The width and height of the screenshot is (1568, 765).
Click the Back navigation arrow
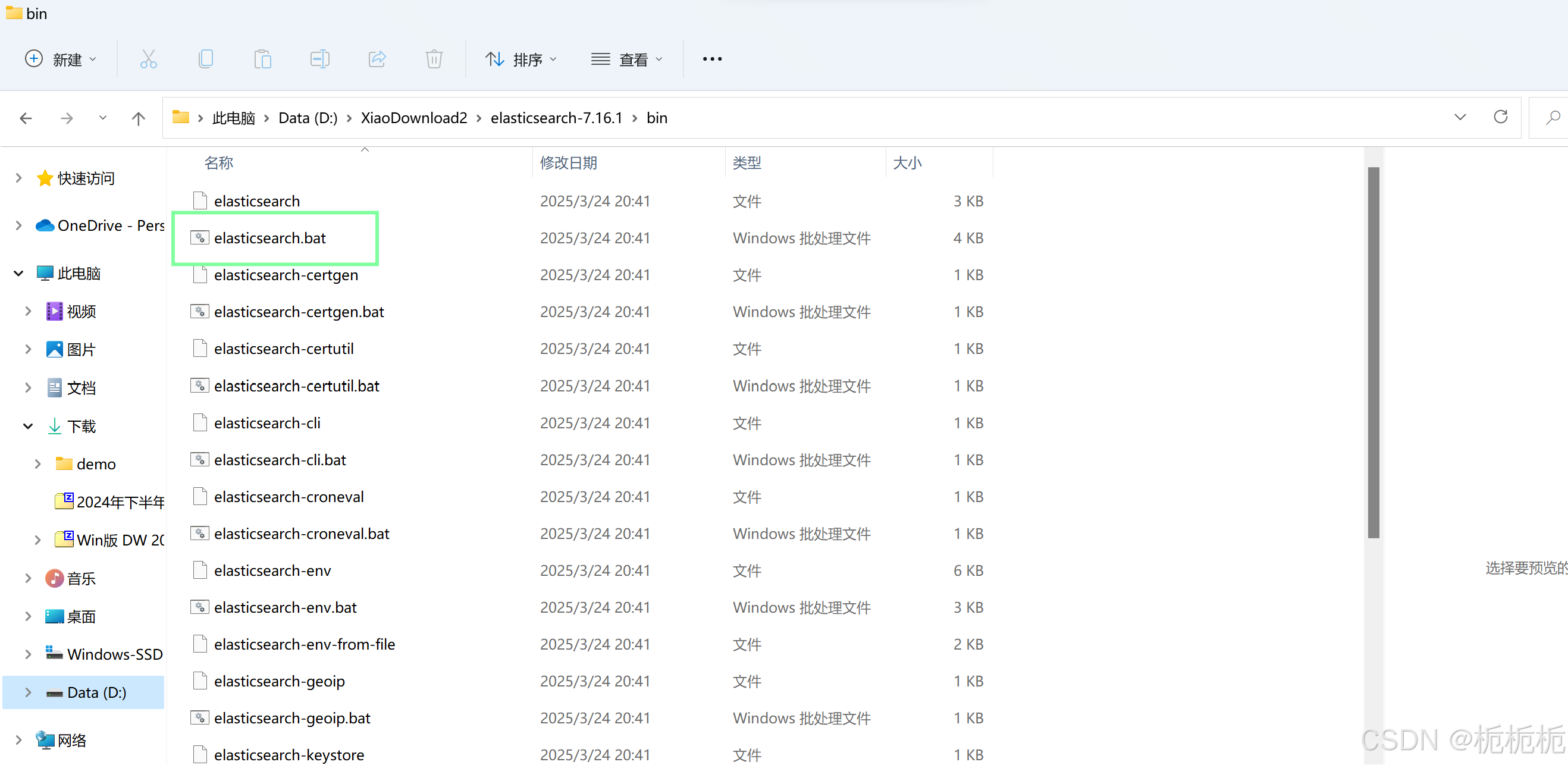pyautogui.click(x=26, y=117)
